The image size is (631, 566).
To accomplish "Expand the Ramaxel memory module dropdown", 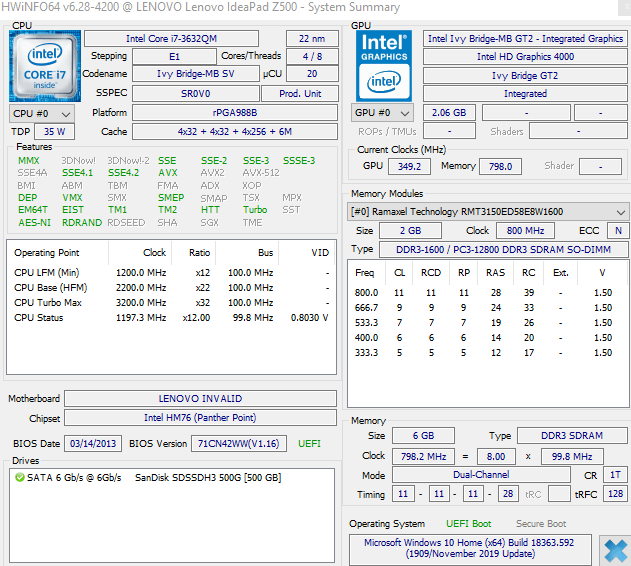I will coord(488,212).
